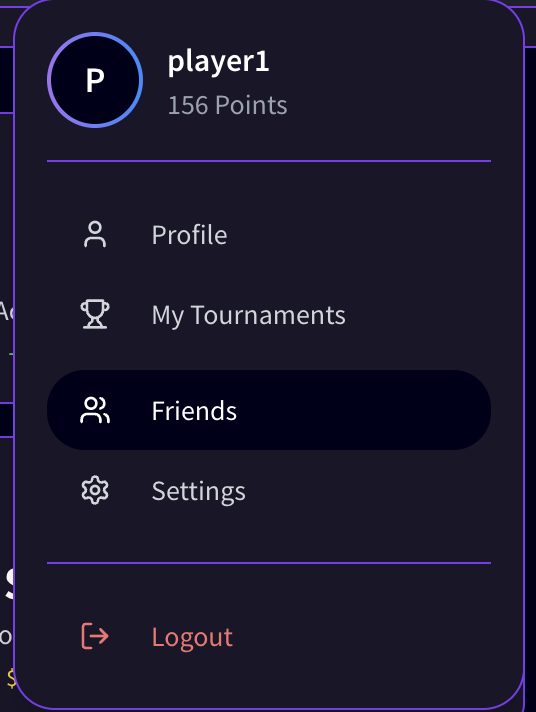Click the purple divider above Logout
The image size is (536, 712).
click(x=269, y=563)
